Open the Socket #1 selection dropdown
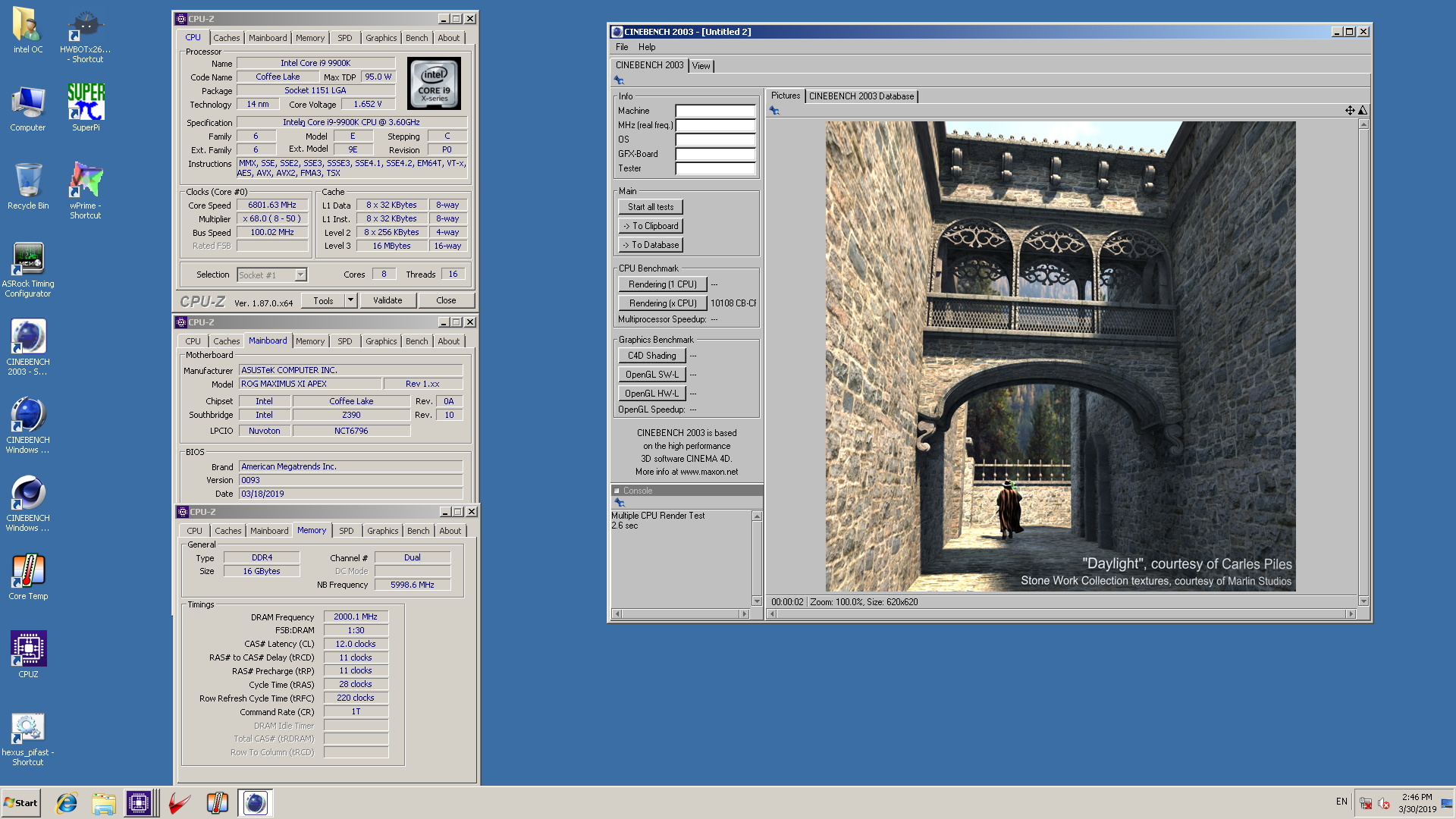 pyautogui.click(x=300, y=275)
